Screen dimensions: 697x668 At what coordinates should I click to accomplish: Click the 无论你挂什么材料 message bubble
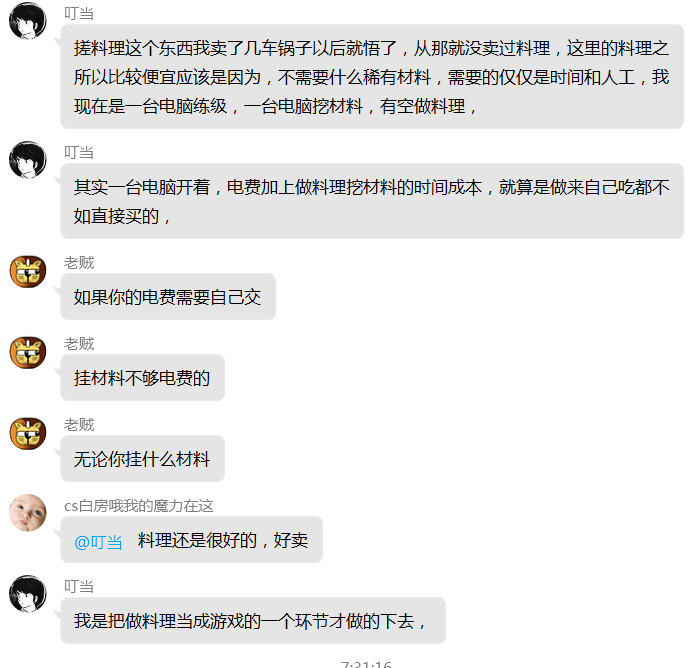(143, 458)
